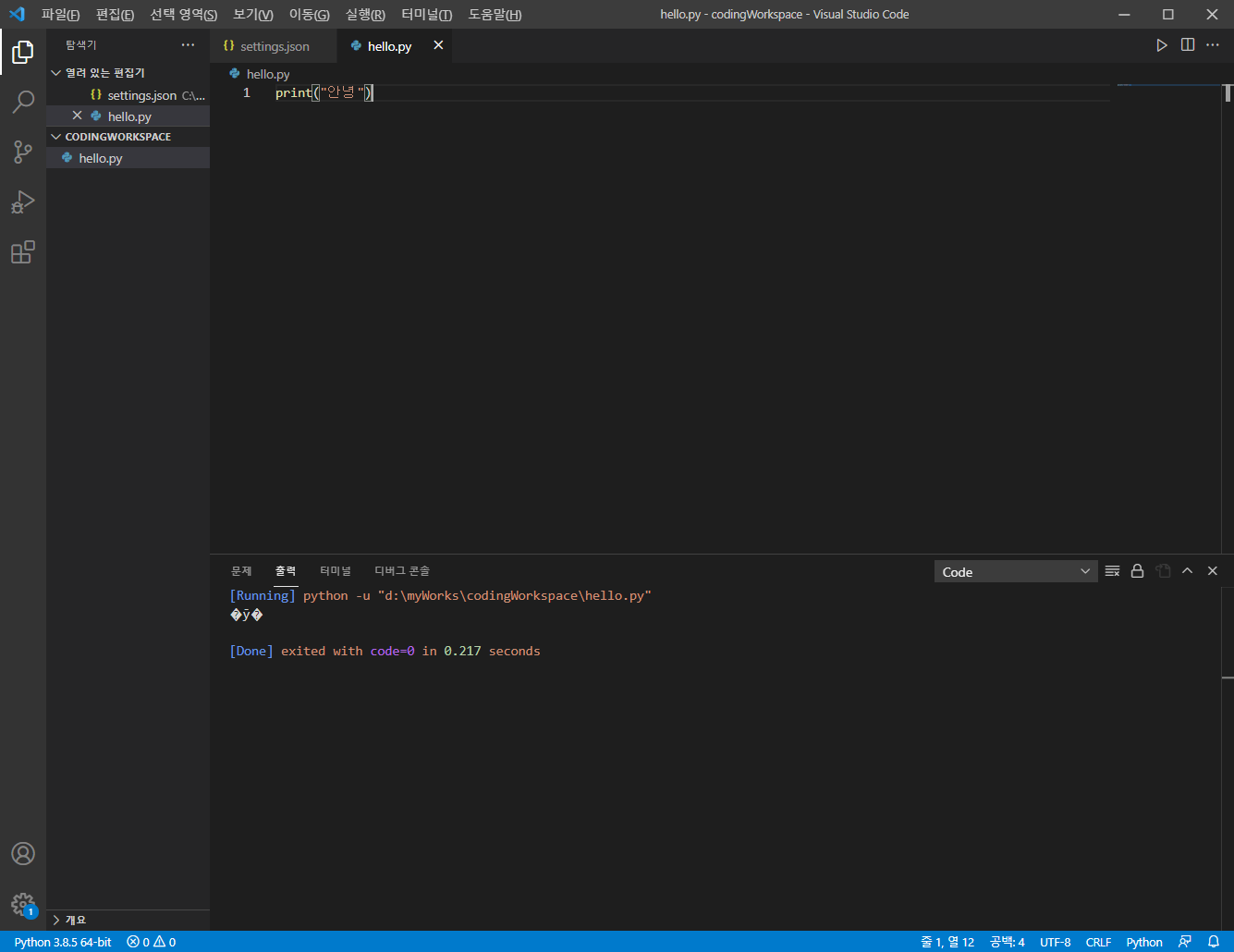Change UTF-8 file encoding
The image size is (1234, 952).
tap(1056, 942)
